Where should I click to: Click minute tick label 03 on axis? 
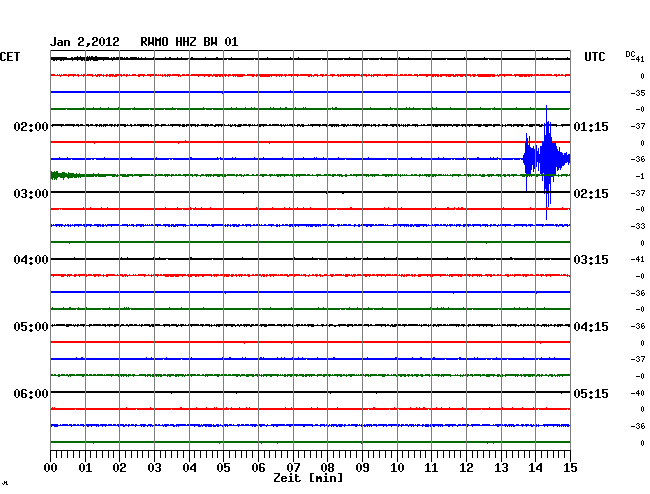click(x=154, y=467)
